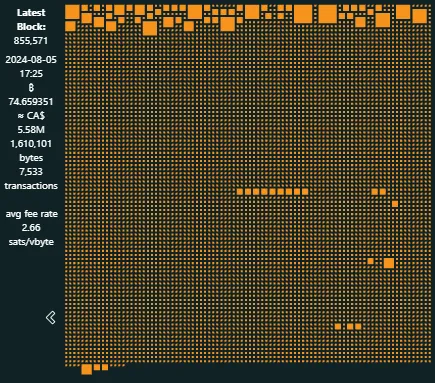This screenshot has height=383, width=435.
Task: Collapse block info with the left chevron
Action: pyautogui.click(x=51, y=318)
